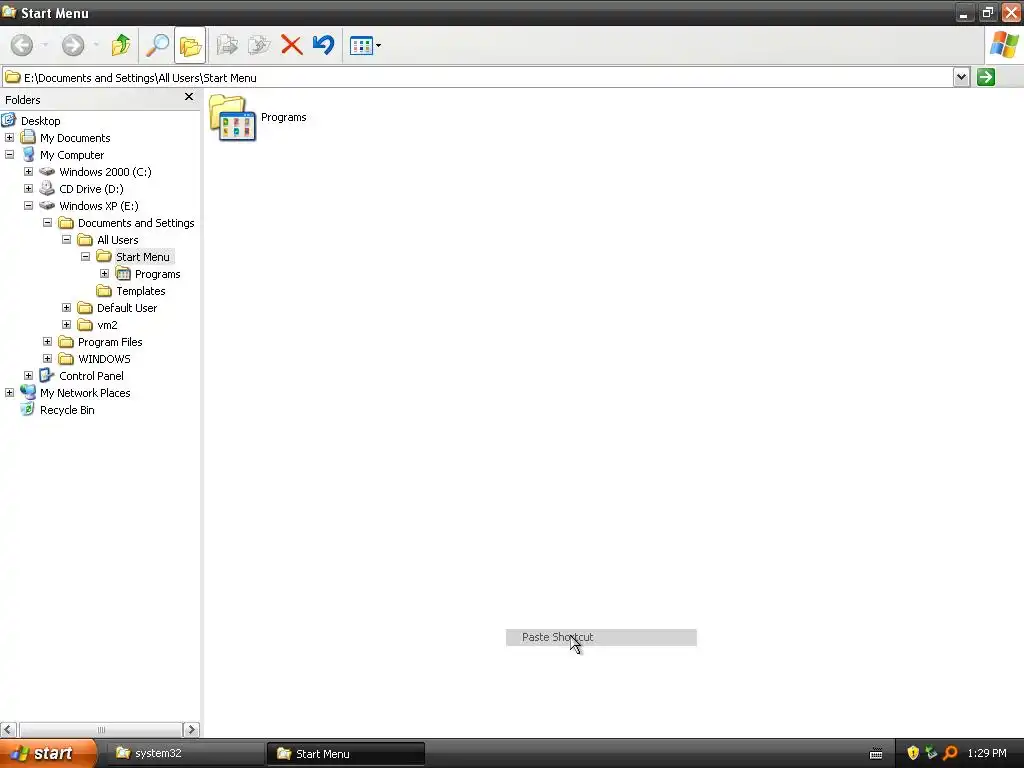Click the Move To toolbar icon
Viewport: 1024px width, 768px height.
(x=227, y=45)
